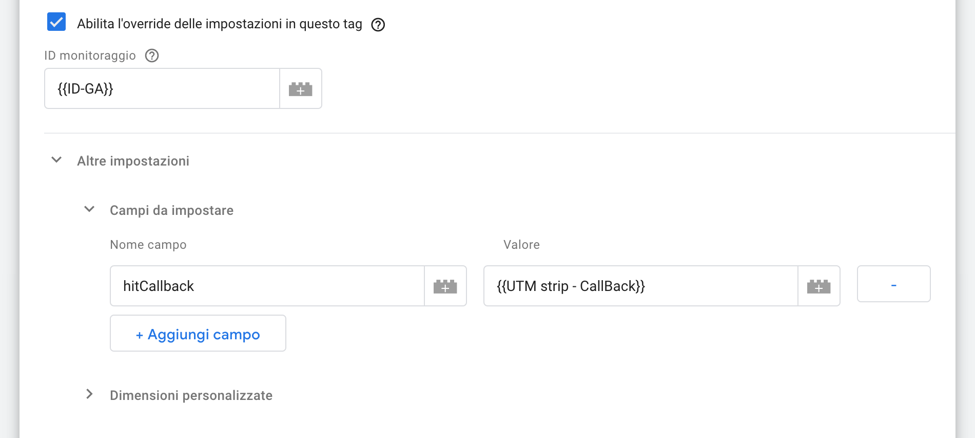
Task: Select the {{UTM strip - CallBack}} value input
Action: (x=640, y=286)
